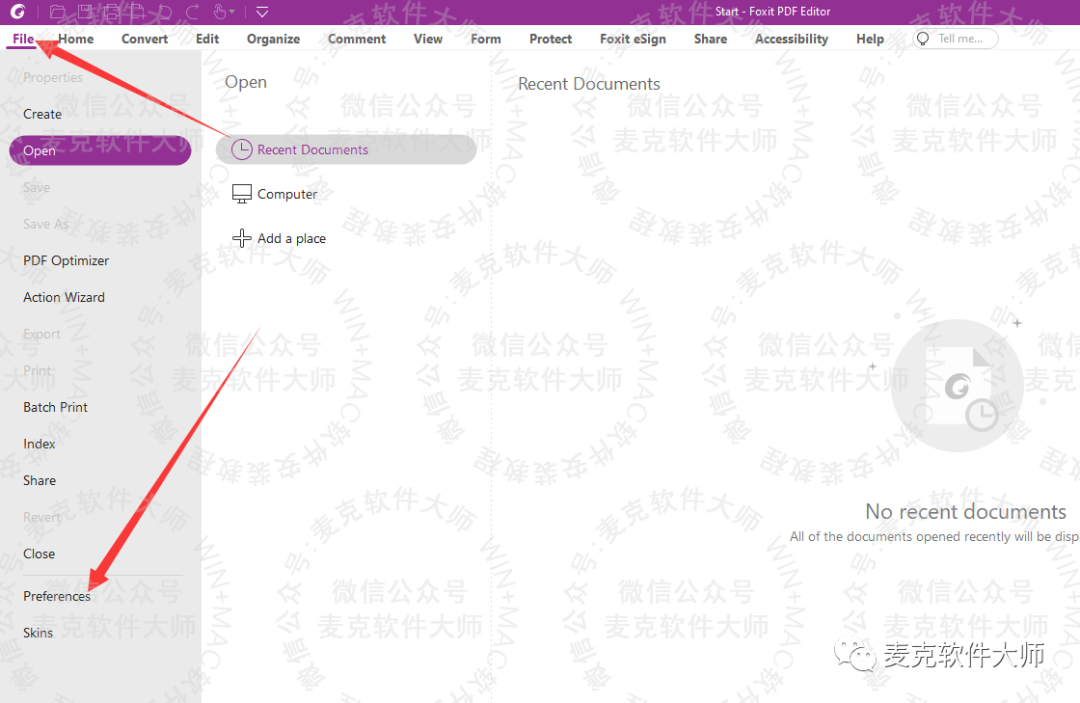Select Export in the File menu
1080x703 pixels.
click(41, 334)
